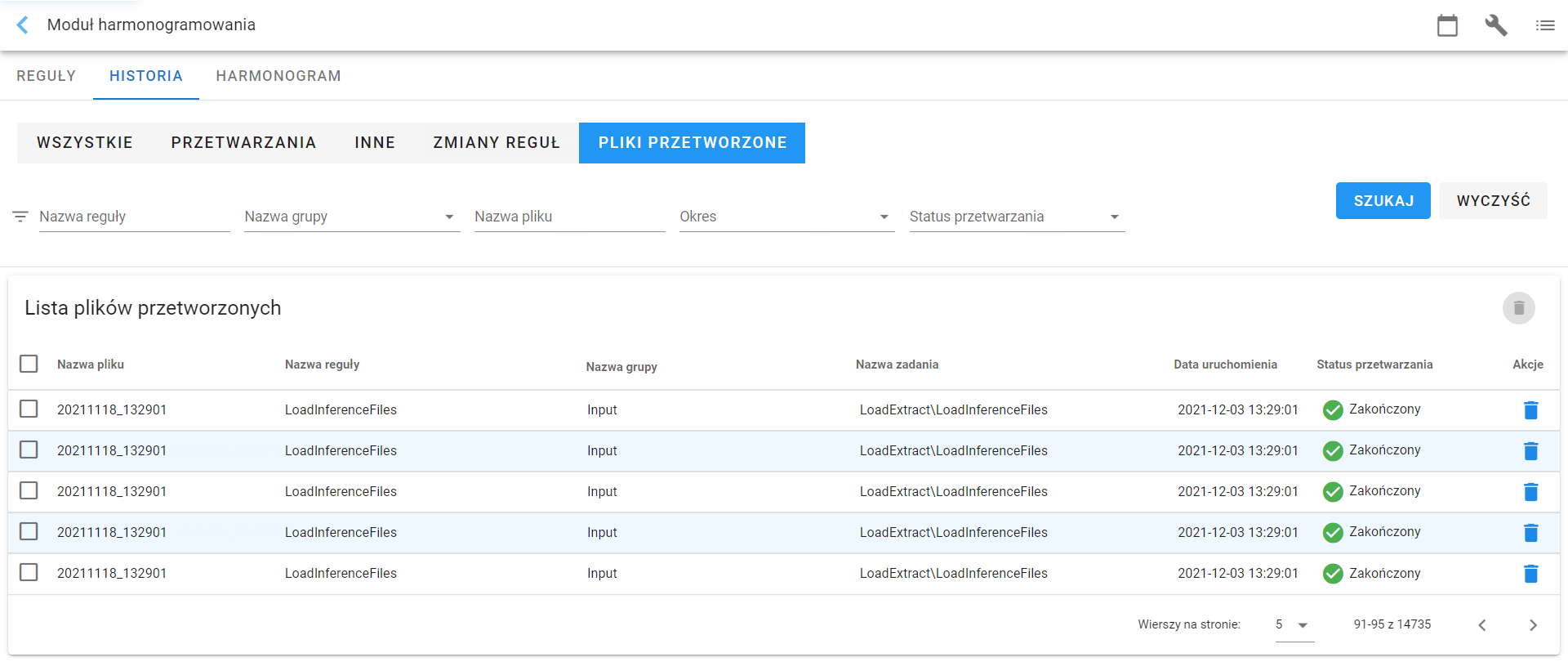Select the PLIKI PRZETWORZONE filter
Screen dimensions: 1568x662
pyautogui.click(x=693, y=143)
